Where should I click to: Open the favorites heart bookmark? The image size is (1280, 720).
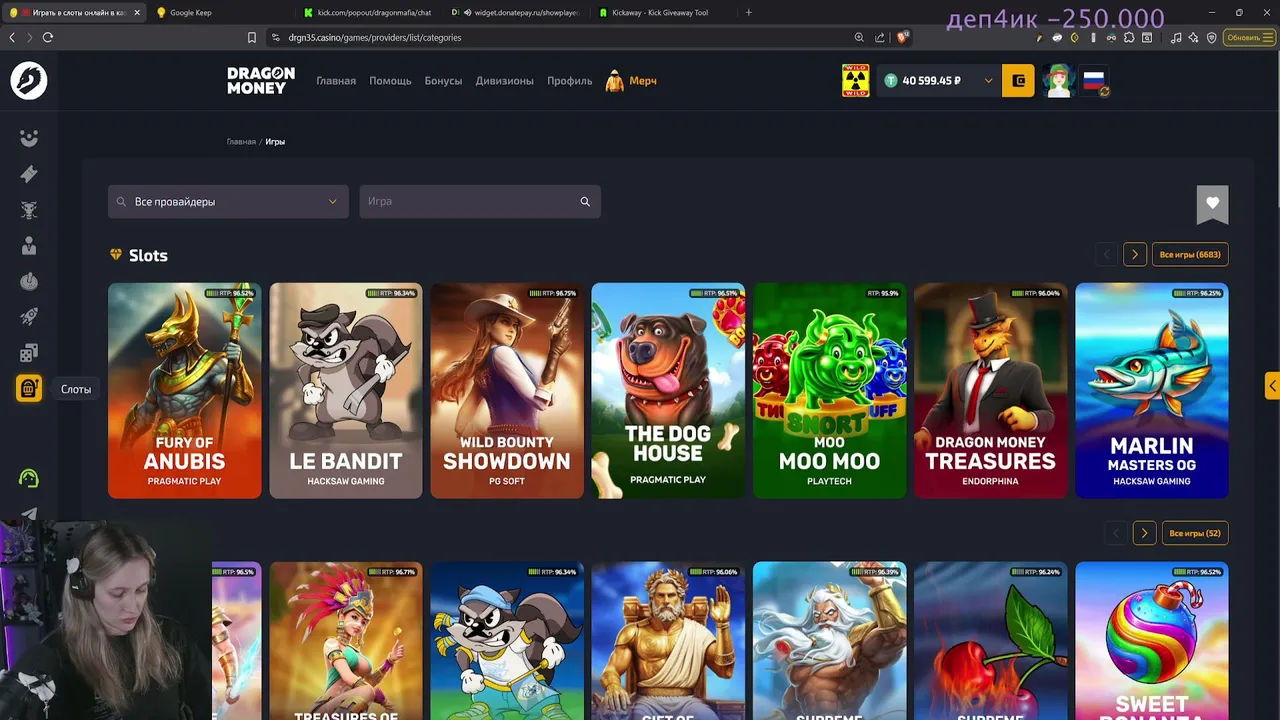click(1212, 203)
